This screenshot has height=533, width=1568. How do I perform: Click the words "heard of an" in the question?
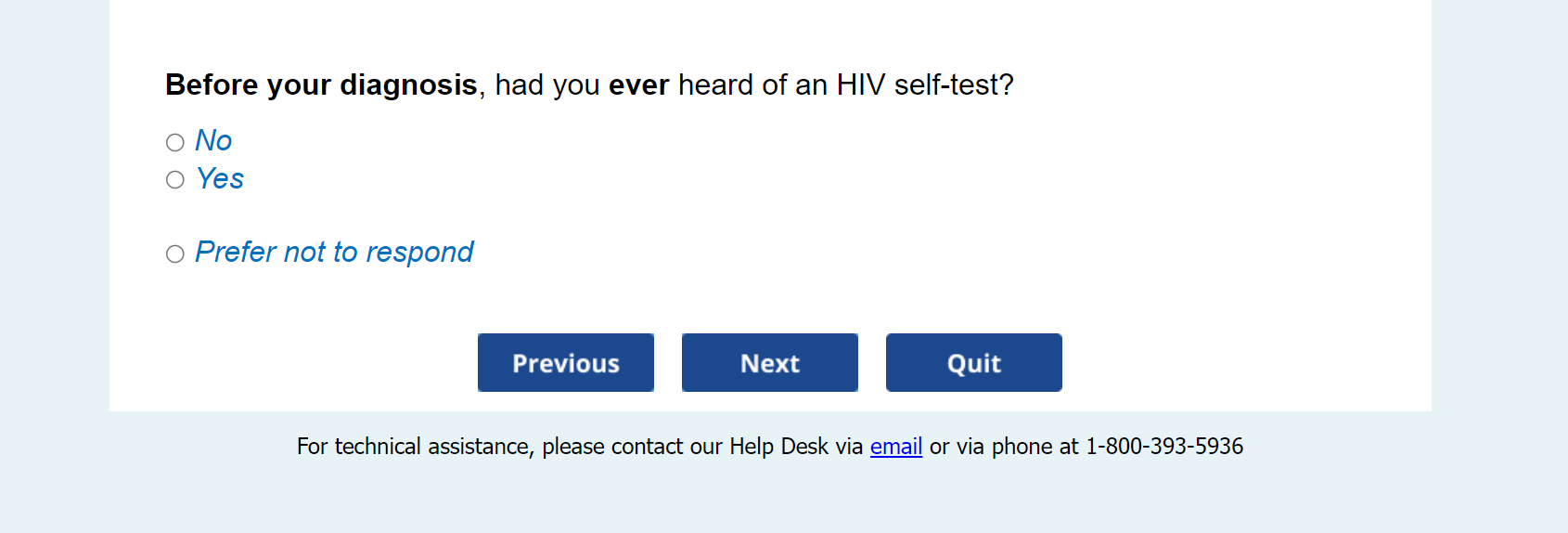(752, 85)
